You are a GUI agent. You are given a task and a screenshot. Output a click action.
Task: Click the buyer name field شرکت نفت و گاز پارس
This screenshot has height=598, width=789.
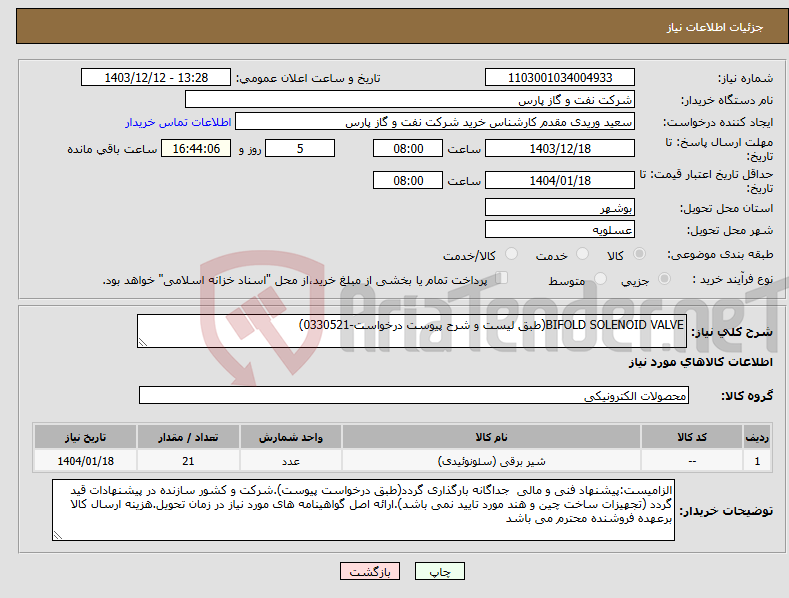click(410, 100)
